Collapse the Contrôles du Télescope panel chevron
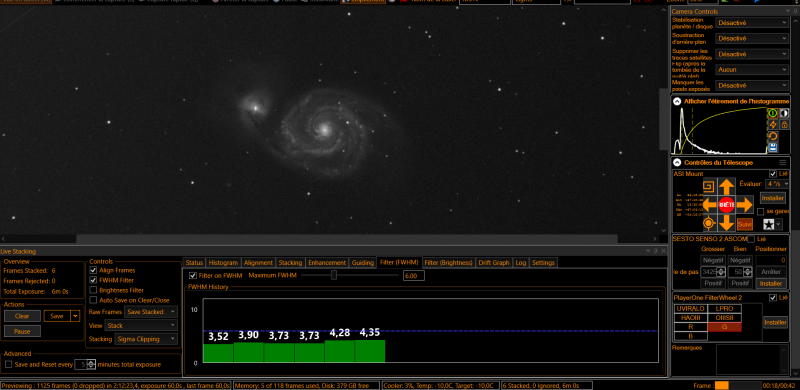Screen dimensions: 800x390 click(677, 162)
